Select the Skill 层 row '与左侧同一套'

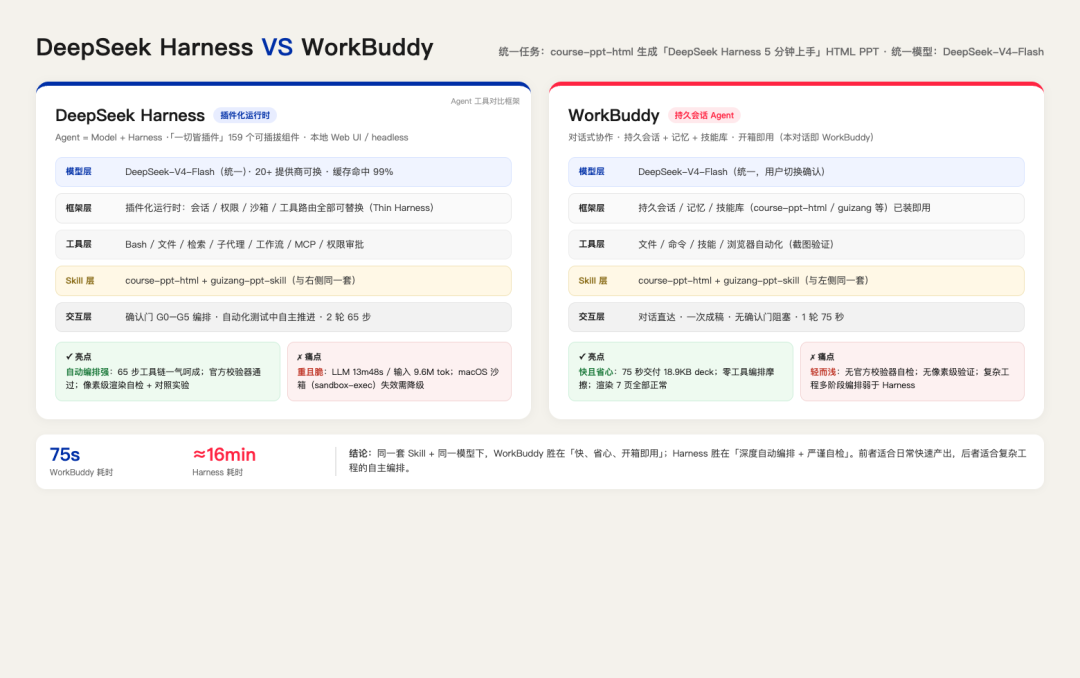coord(796,280)
